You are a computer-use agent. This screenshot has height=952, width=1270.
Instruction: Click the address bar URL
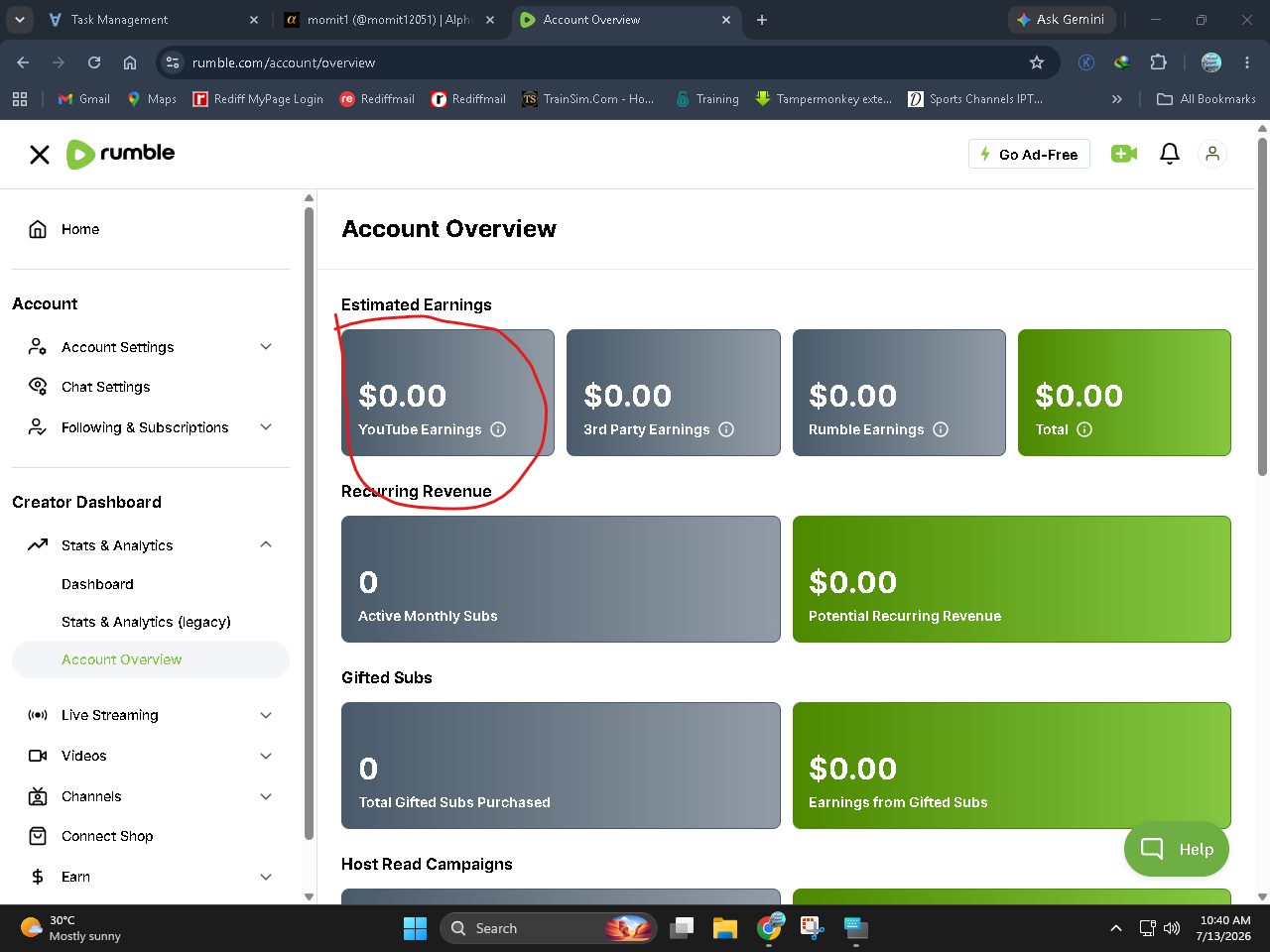[284, 62]
